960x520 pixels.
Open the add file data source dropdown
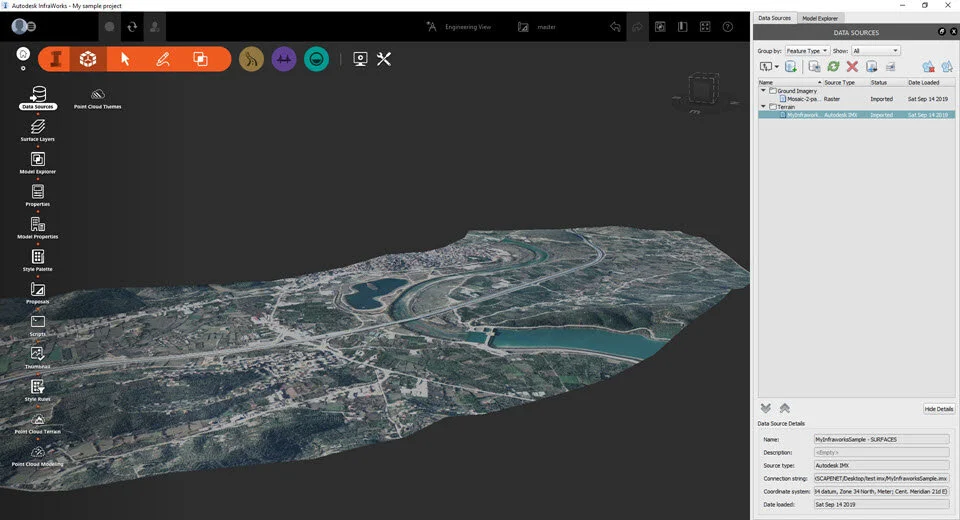click(769, 66)
